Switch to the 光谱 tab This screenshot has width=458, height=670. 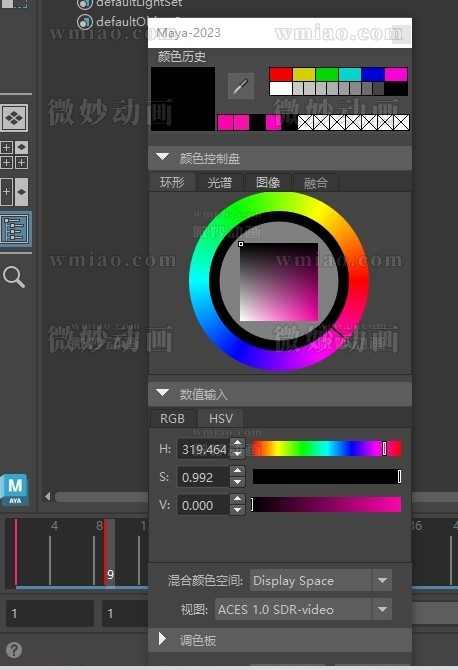point(220,182)
